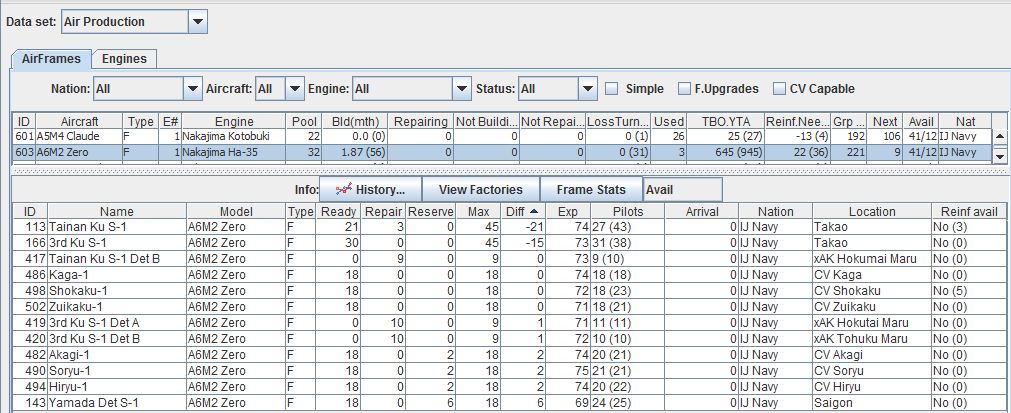Click the View Factories button

click(x=480, y=189)
